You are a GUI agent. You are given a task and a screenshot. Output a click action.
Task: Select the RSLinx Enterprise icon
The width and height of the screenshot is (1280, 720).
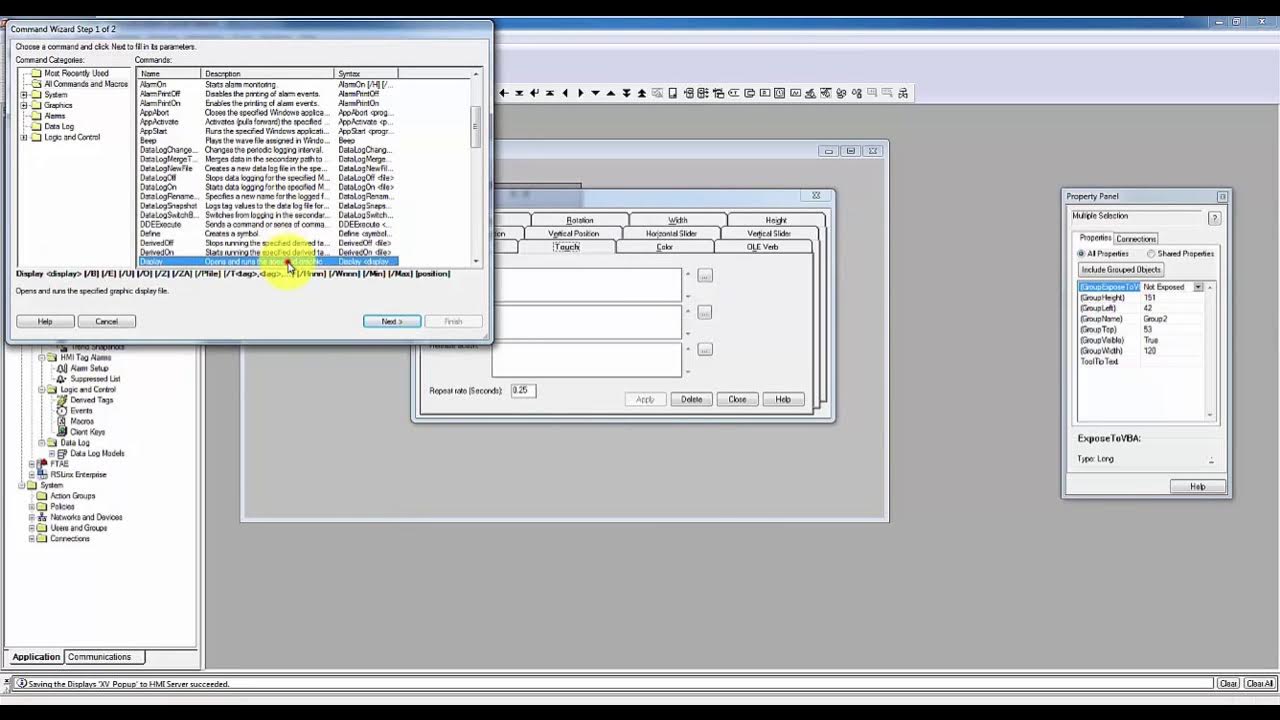[x=42, y=475]
